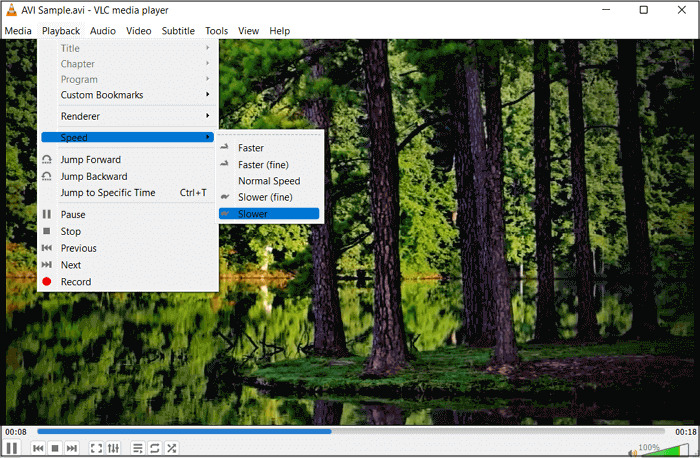This screenshot has height=458, width=700.
Task: Choose Slower (fine) speed option
Action: pyautogui.click(x=269, y=197)
